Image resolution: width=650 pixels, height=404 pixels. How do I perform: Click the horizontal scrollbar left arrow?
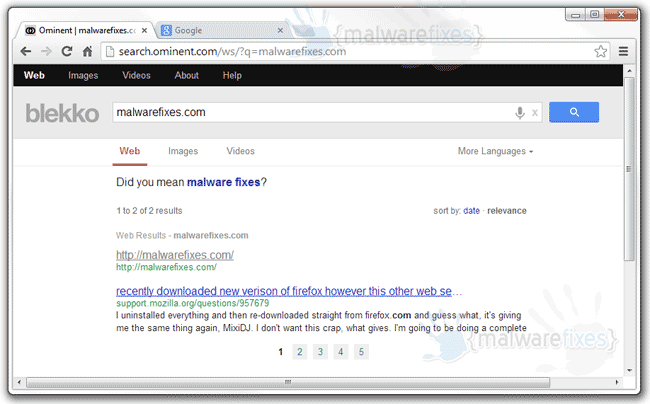(x=19, y=382)
